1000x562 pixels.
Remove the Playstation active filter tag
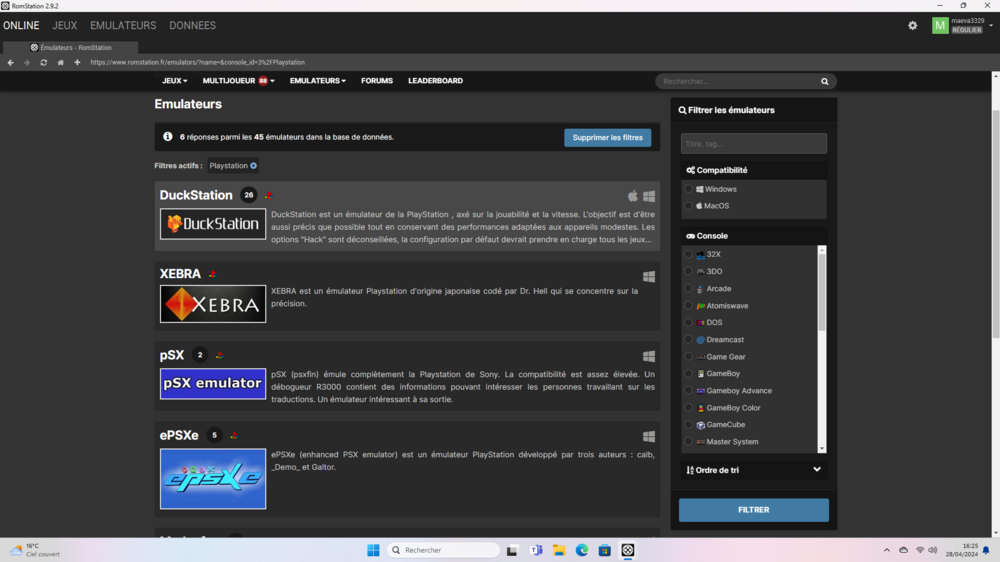pos(254,166)
